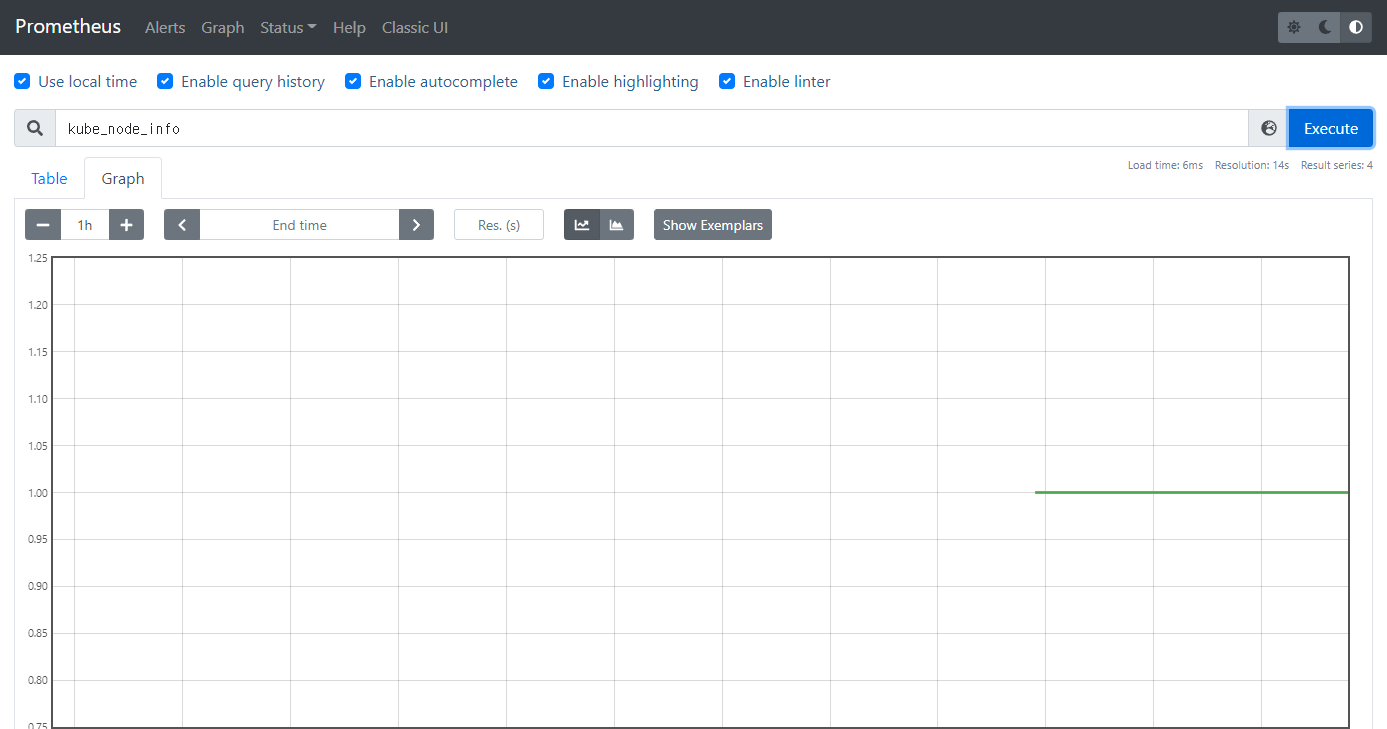Click the search magnifier icon beside the query
The width and height of the screenshot is (1387, 729).
(35, 128)
